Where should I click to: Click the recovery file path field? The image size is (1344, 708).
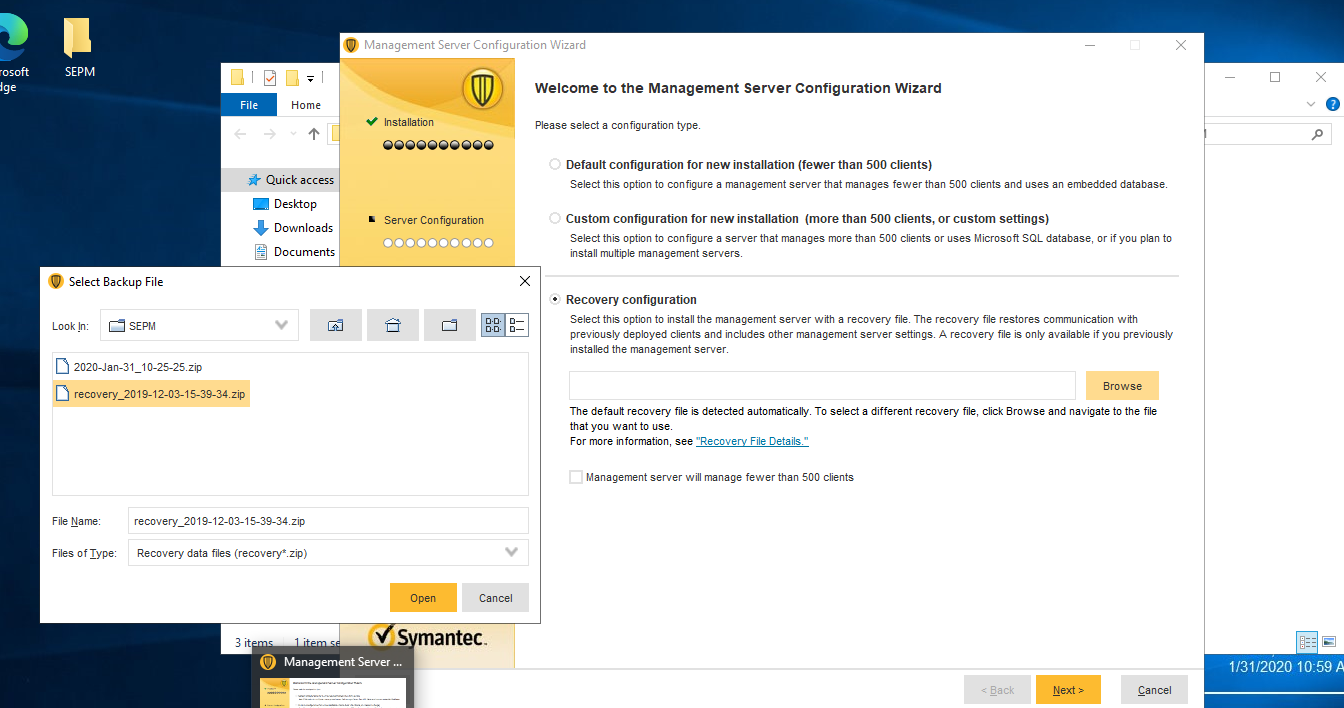point(822,385)
